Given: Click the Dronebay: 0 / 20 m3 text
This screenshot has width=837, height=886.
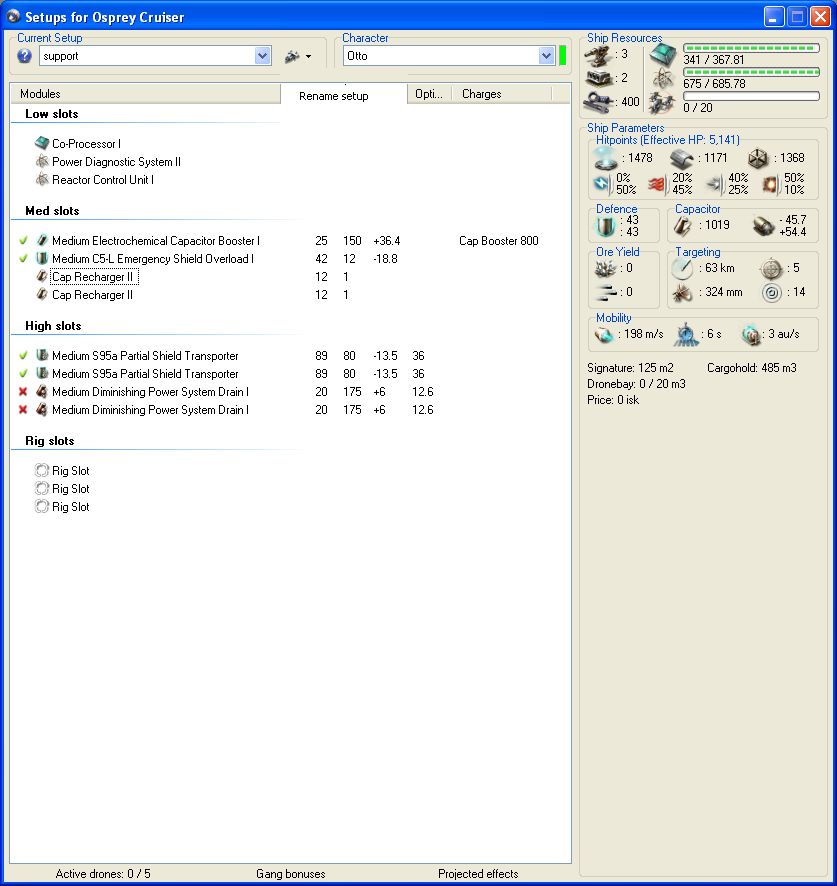Looking at the screenshot, I should 636,384.
